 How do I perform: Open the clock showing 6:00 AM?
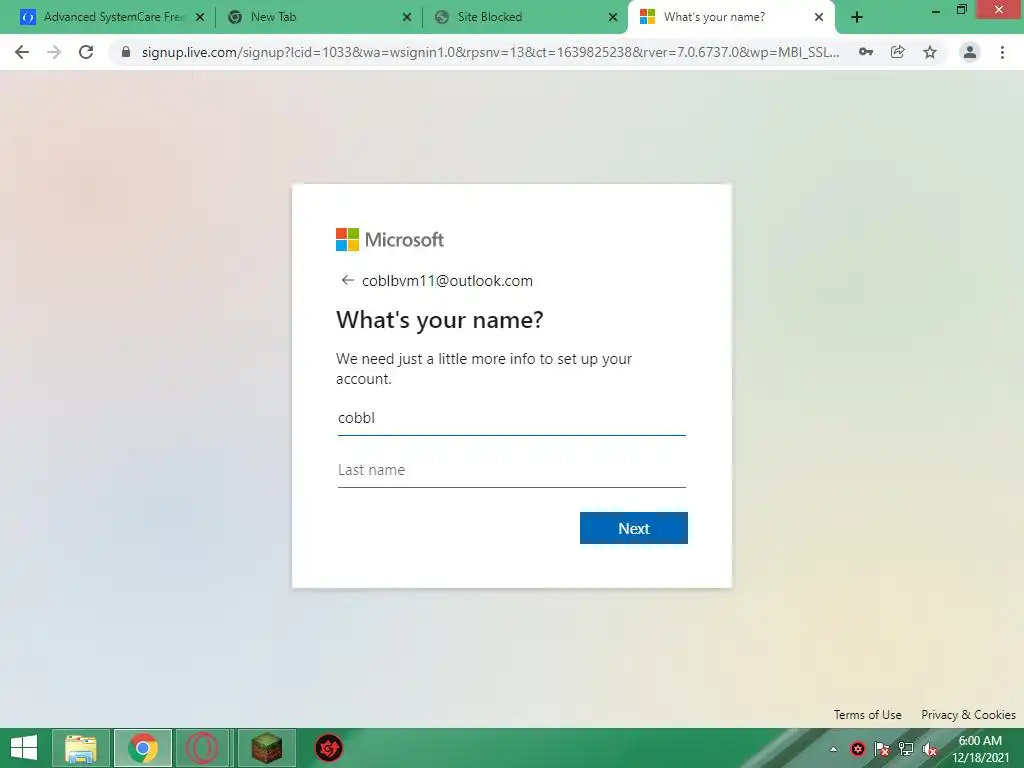pos(980,749)
